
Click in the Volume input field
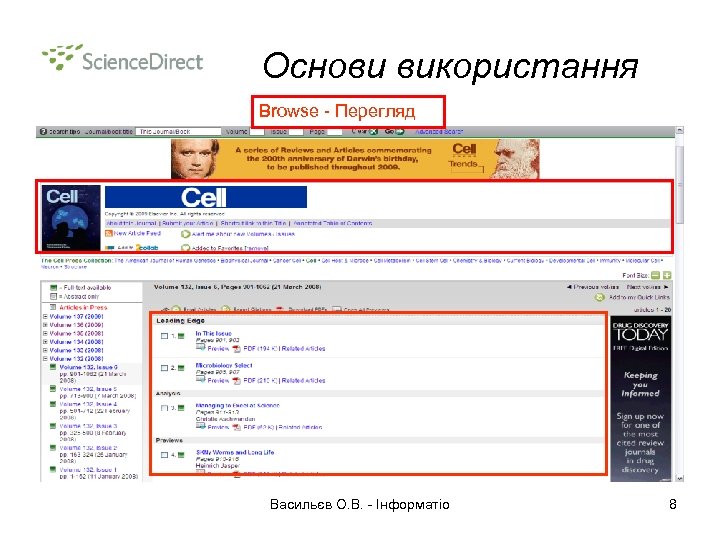[257, 132]
